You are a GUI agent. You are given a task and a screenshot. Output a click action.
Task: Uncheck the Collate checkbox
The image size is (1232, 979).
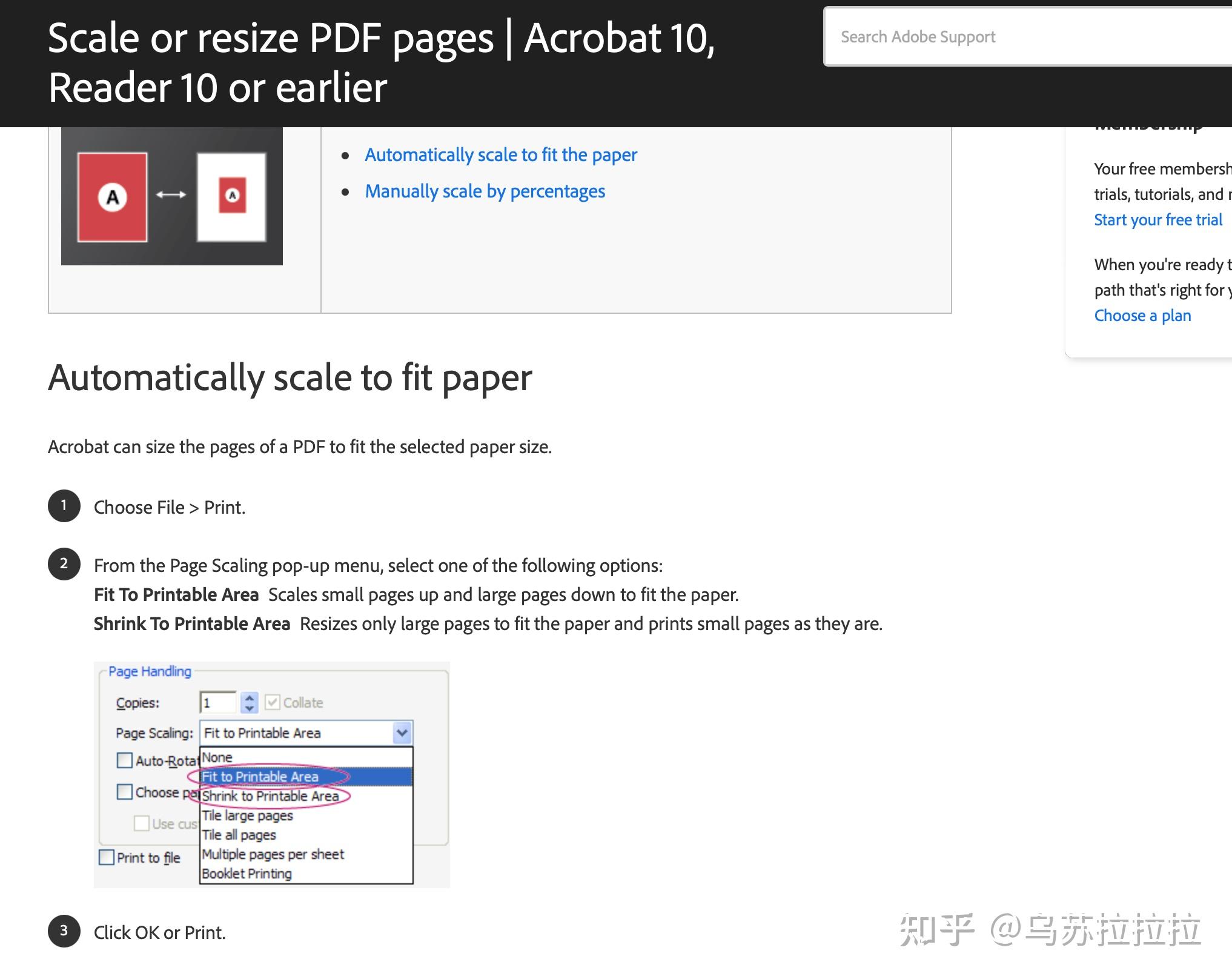pyautogui.click(x=274, y=702)
